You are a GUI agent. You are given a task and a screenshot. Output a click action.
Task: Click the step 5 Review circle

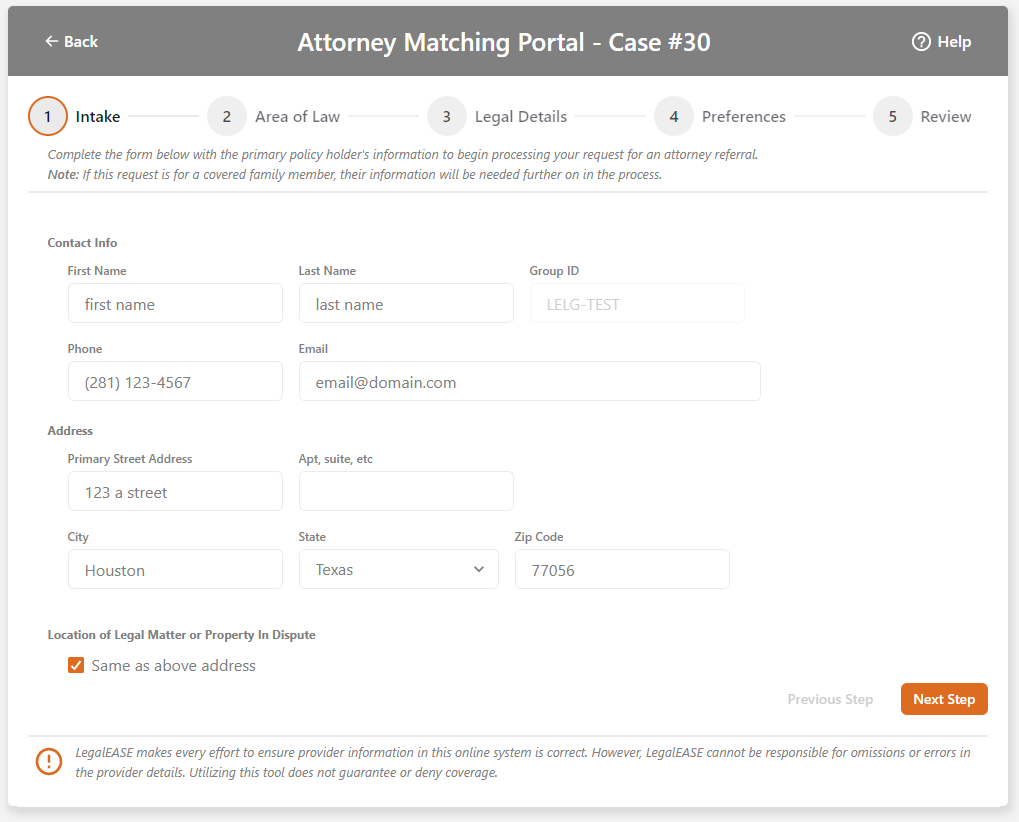(892, 117)
